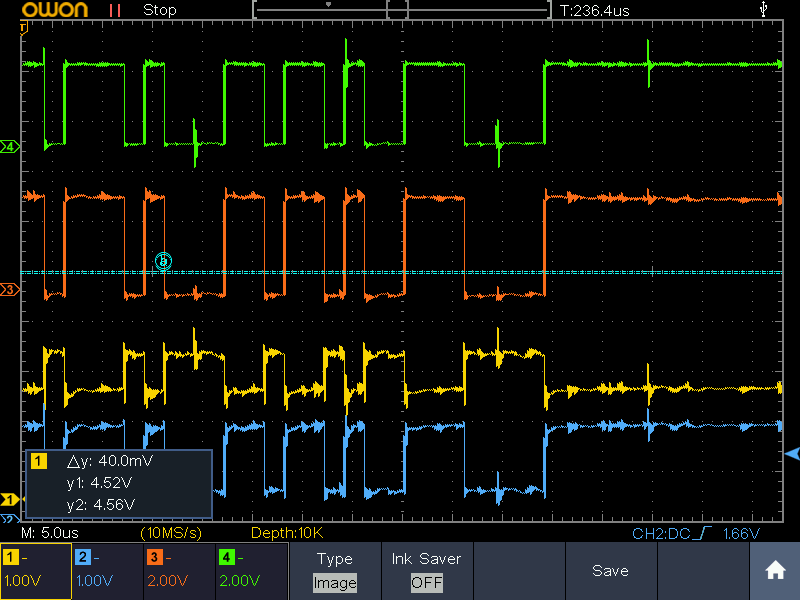The image size is (800, 600).
Task: Select channel 1 tab showing 1.00V
Action: pos(36,571)
